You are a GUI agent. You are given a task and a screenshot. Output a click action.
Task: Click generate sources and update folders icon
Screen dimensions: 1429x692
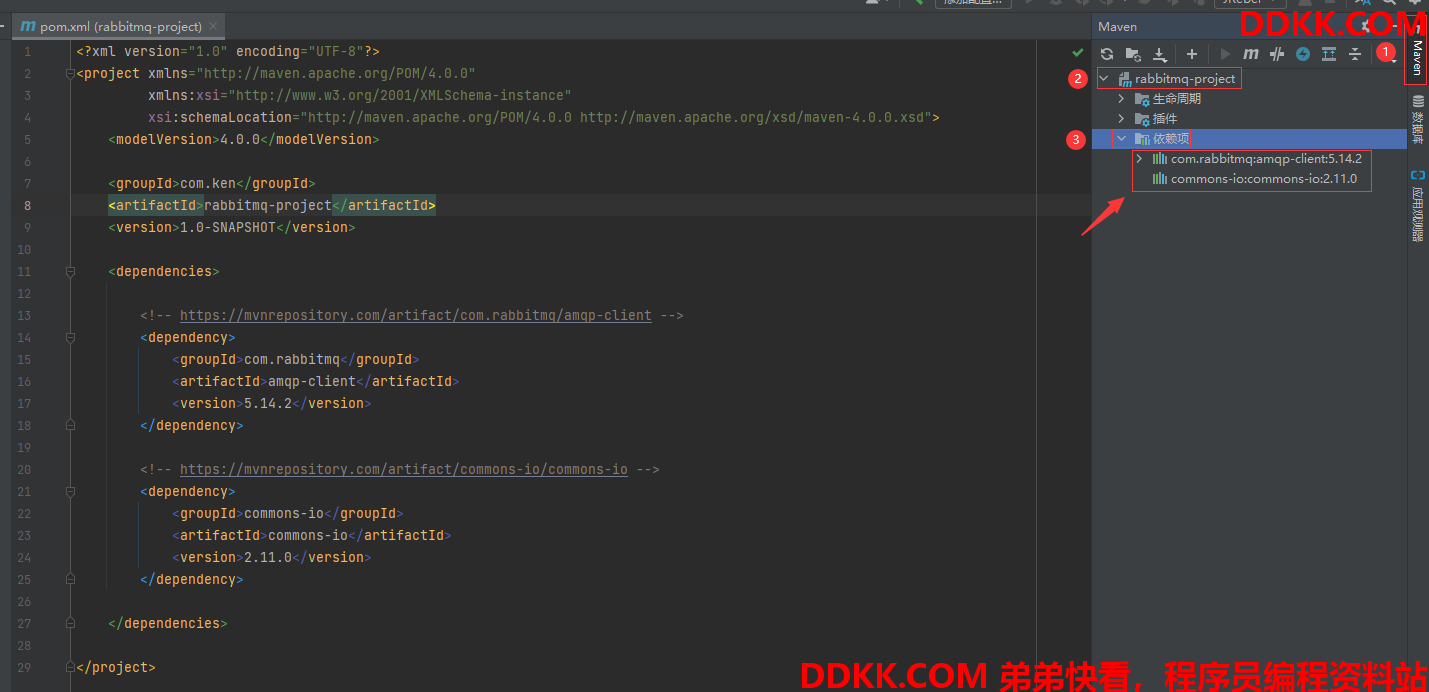pos(1133,54)
